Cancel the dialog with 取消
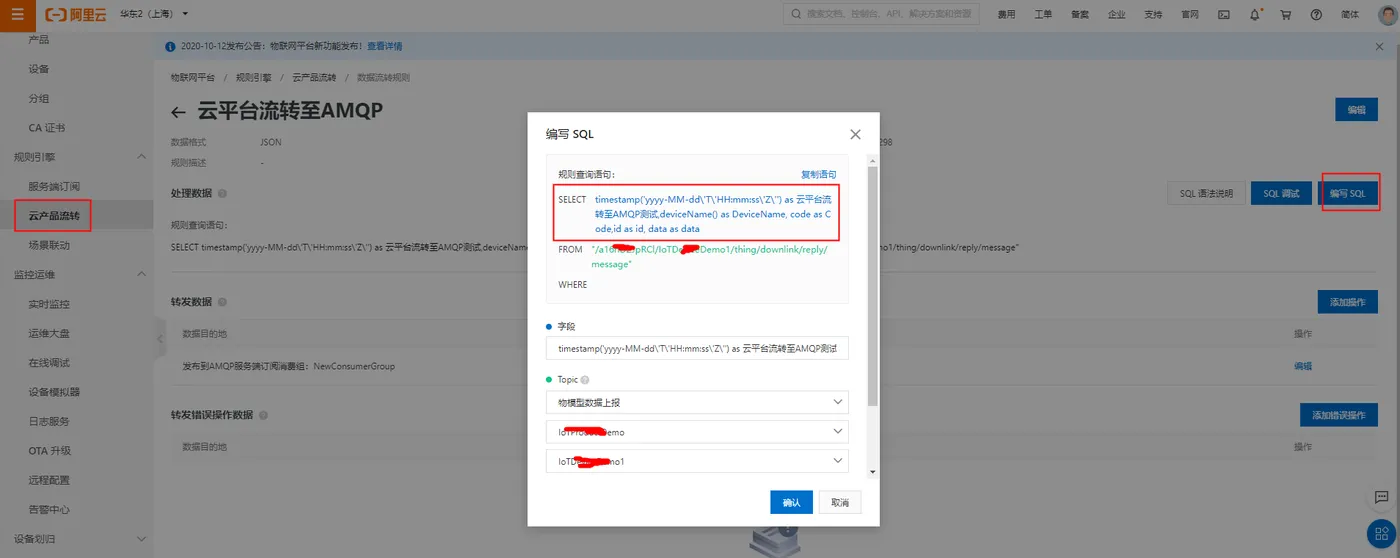This screenshot has height=558, width=1400. pos(840,502)
